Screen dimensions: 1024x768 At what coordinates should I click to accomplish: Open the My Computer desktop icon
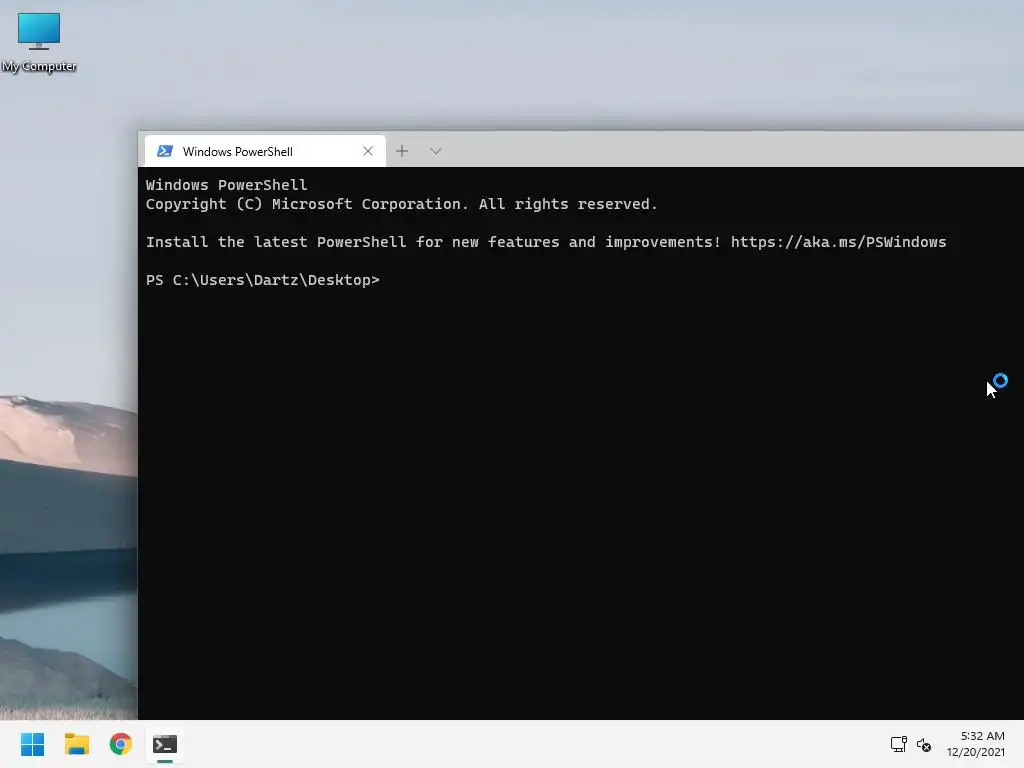(x=39, y=42)
